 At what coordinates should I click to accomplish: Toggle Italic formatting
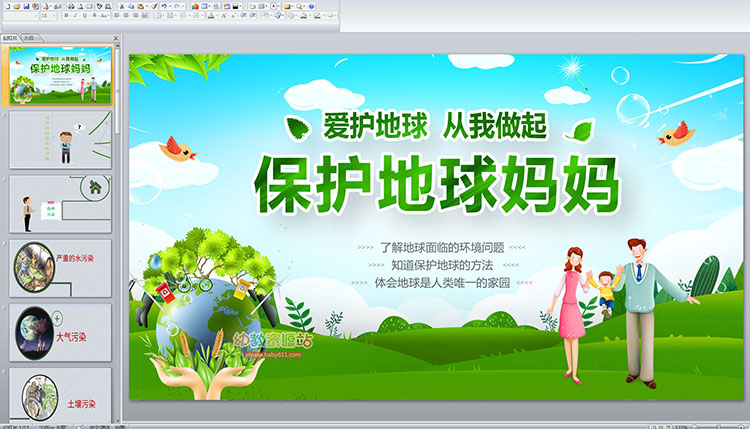click(x=75, y=15)
